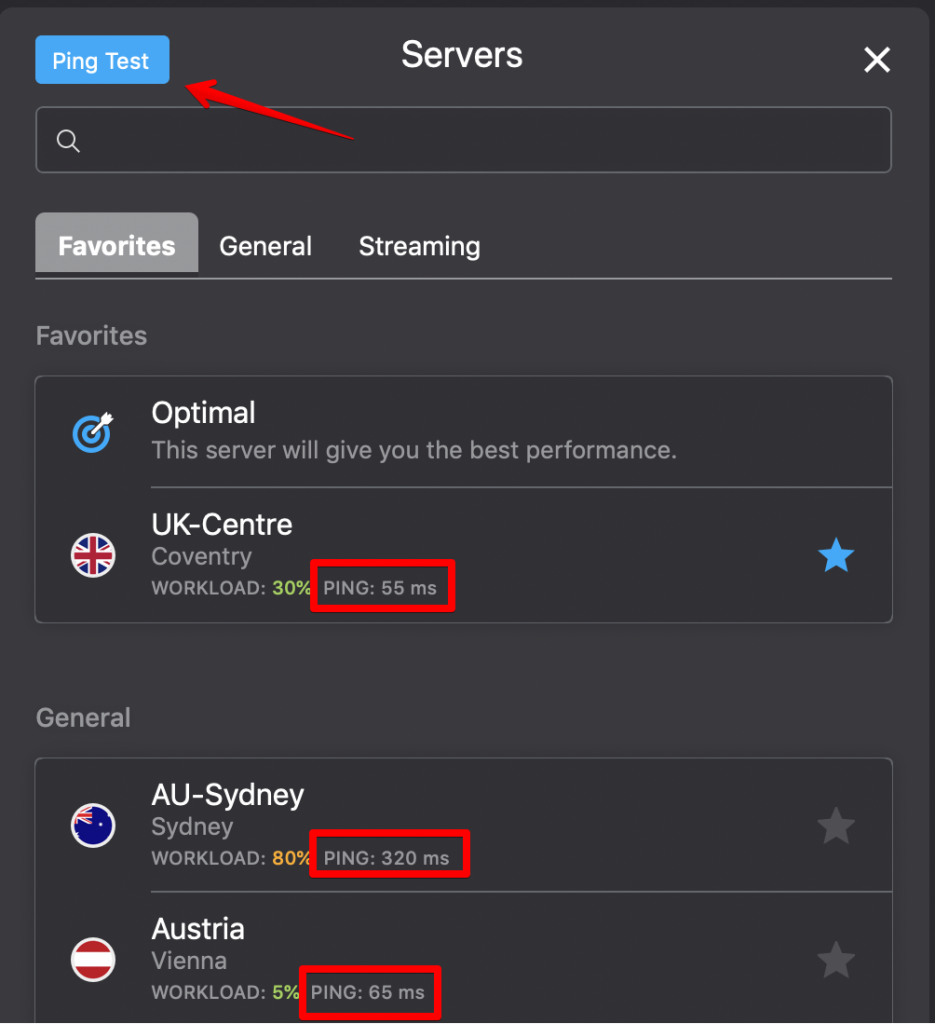This screenshot has height=1024, width=935.
Task: Open the Optimal server entry
Action: coord(400,432)
